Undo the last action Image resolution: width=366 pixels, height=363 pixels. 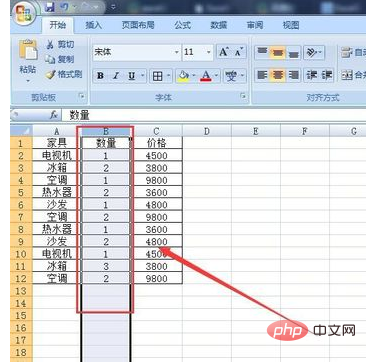64,7
